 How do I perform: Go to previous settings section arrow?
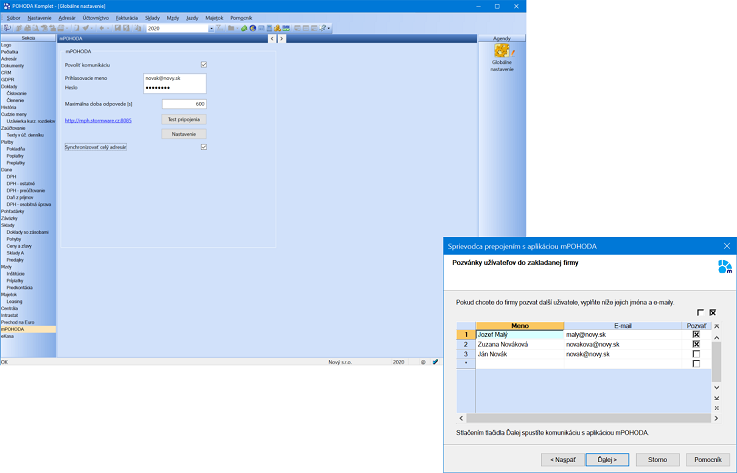[x=272, y=39]
